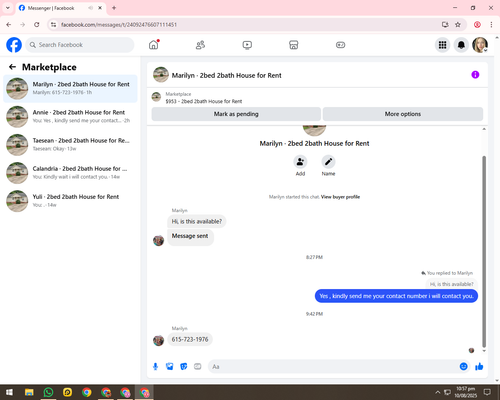The image size is (500, 400).
Task: Click Add people icon in chat
Action: [300, 162]
